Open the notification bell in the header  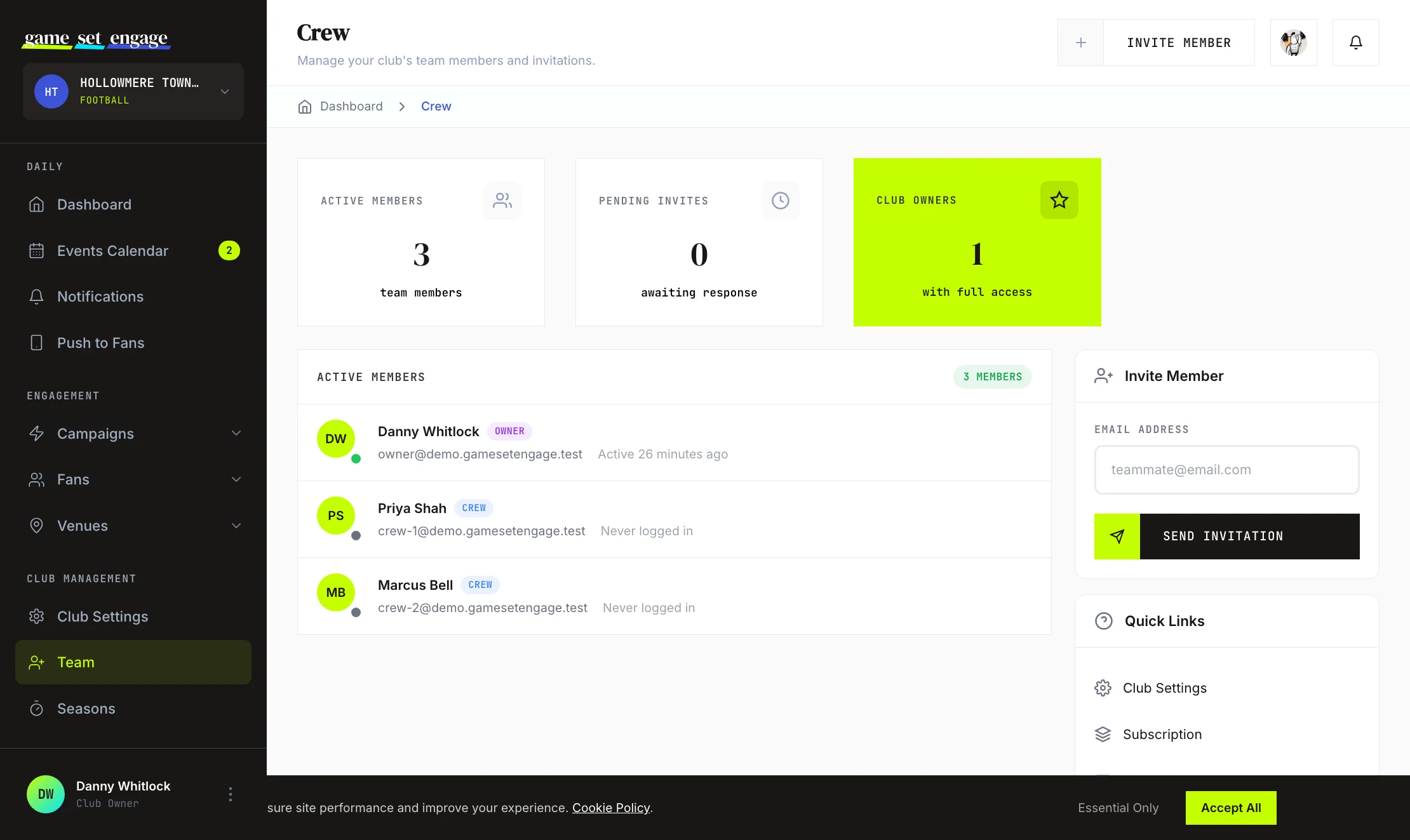1355,43
